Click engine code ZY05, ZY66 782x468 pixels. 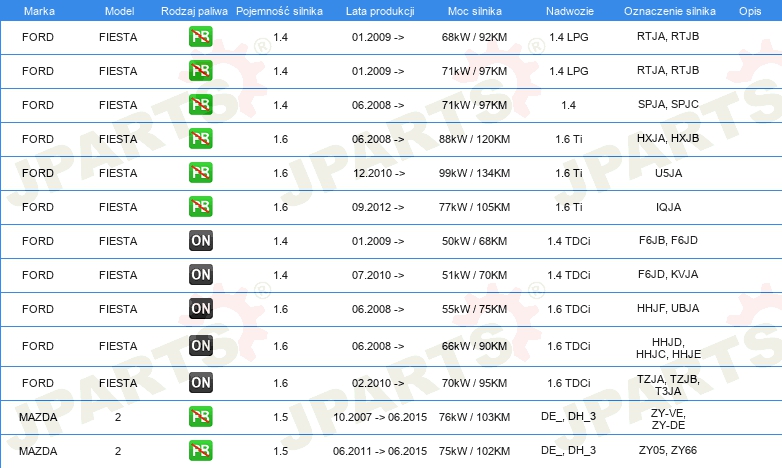(x=668, y=450)
